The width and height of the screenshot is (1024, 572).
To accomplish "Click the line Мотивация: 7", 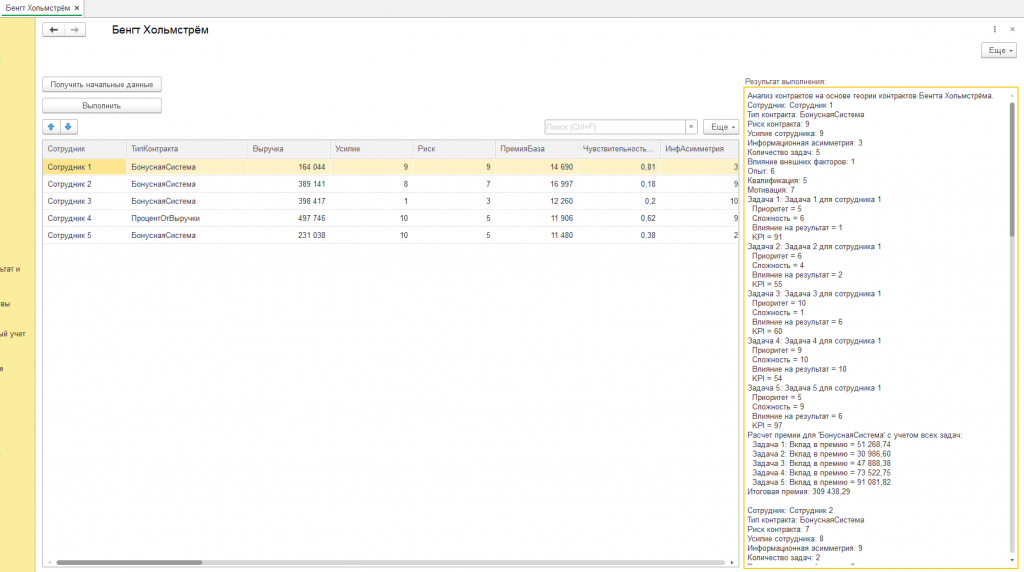I will [x=771, y=190].
